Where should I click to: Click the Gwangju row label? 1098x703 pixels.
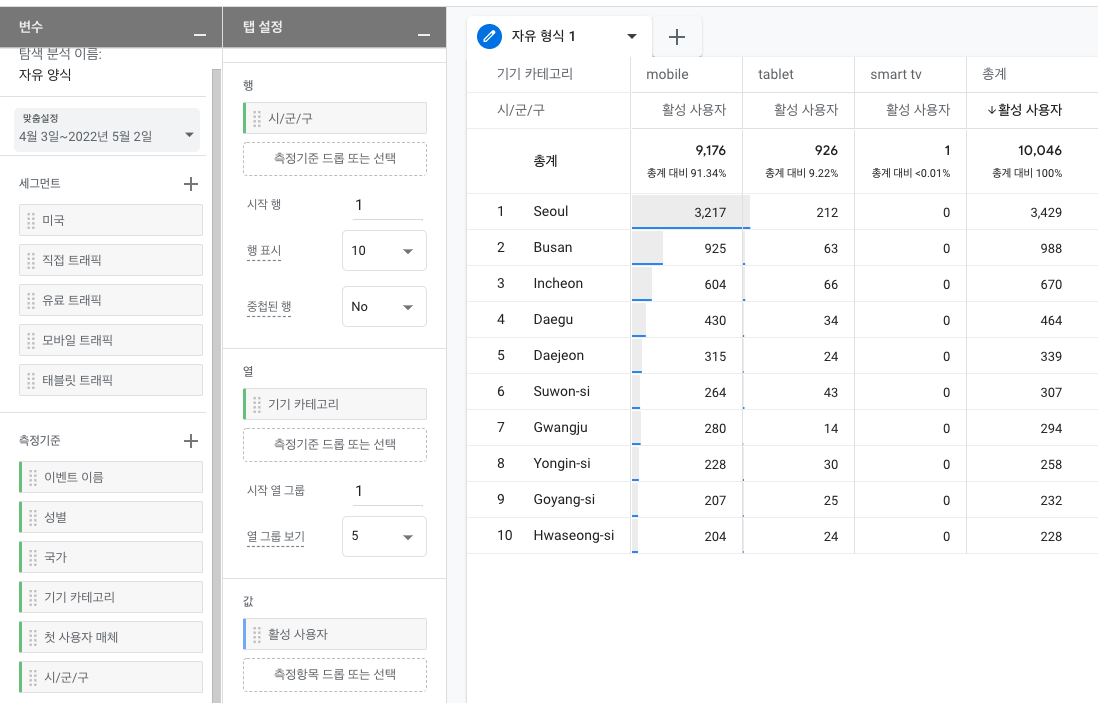click(x=560, y=428)
